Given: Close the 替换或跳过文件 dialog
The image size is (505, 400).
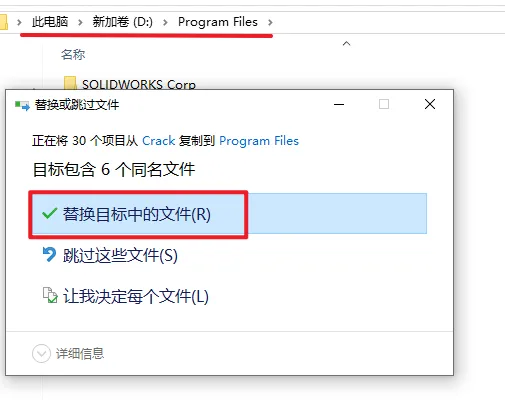Looking at the screenshot, I should coord(430,104).
